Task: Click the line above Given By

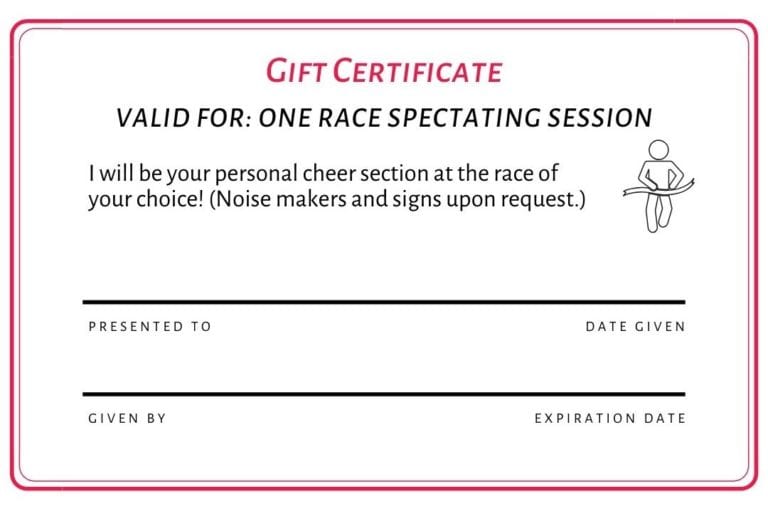Action: pyautogui.click(x=384, y=394)
